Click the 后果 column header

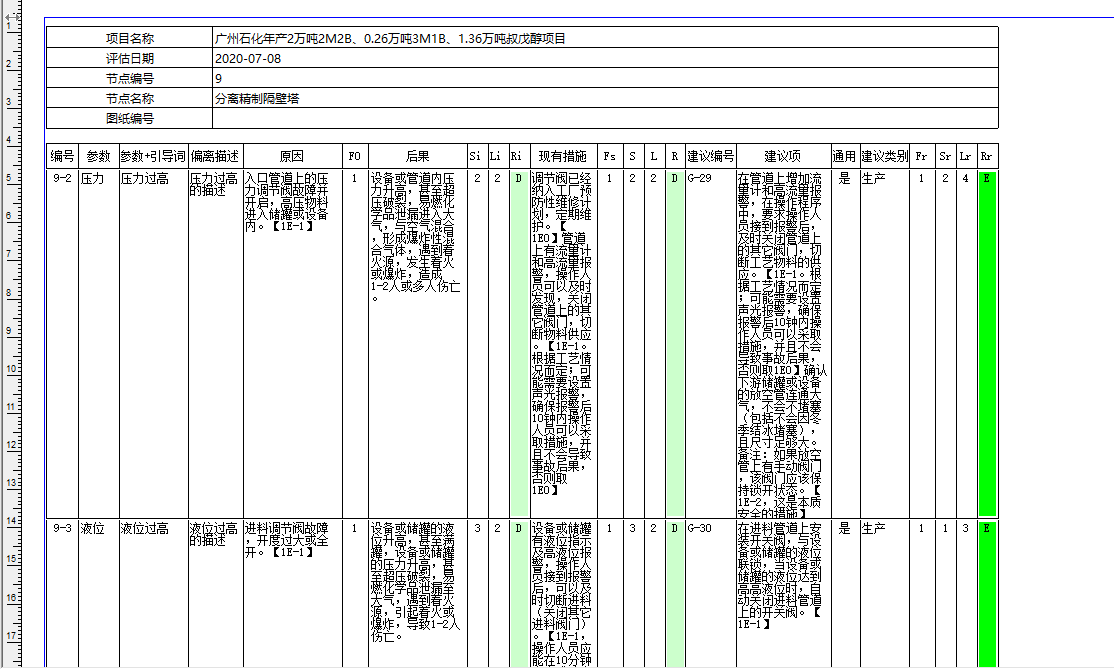tap(417, 156)
